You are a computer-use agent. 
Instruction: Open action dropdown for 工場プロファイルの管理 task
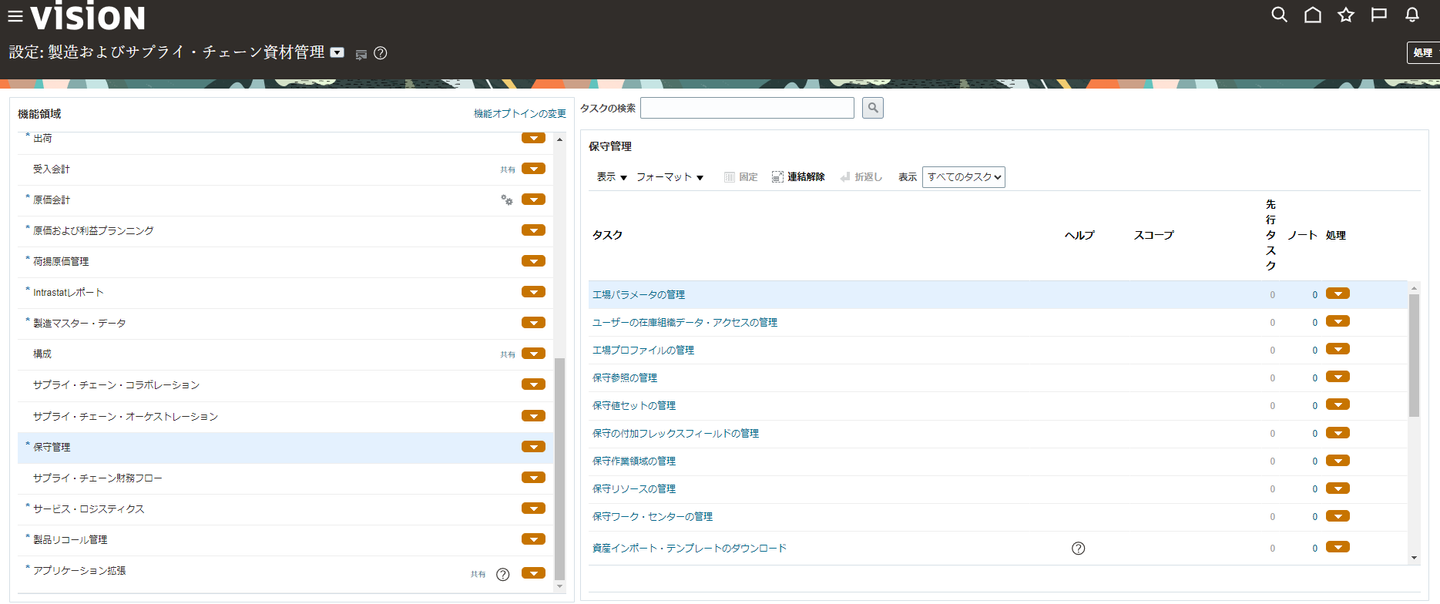pos(1338,350)
